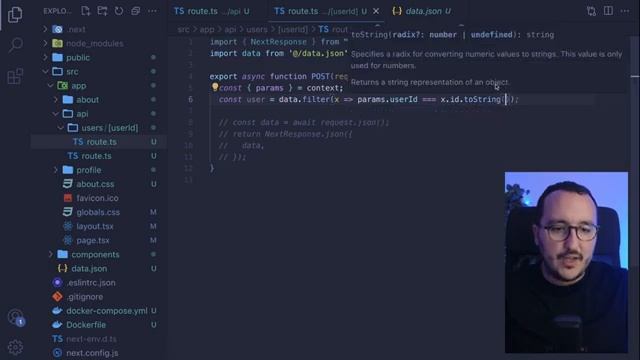Open globals.css file
The height and width of the screenshot is (360, 640).
click(99, 212)
